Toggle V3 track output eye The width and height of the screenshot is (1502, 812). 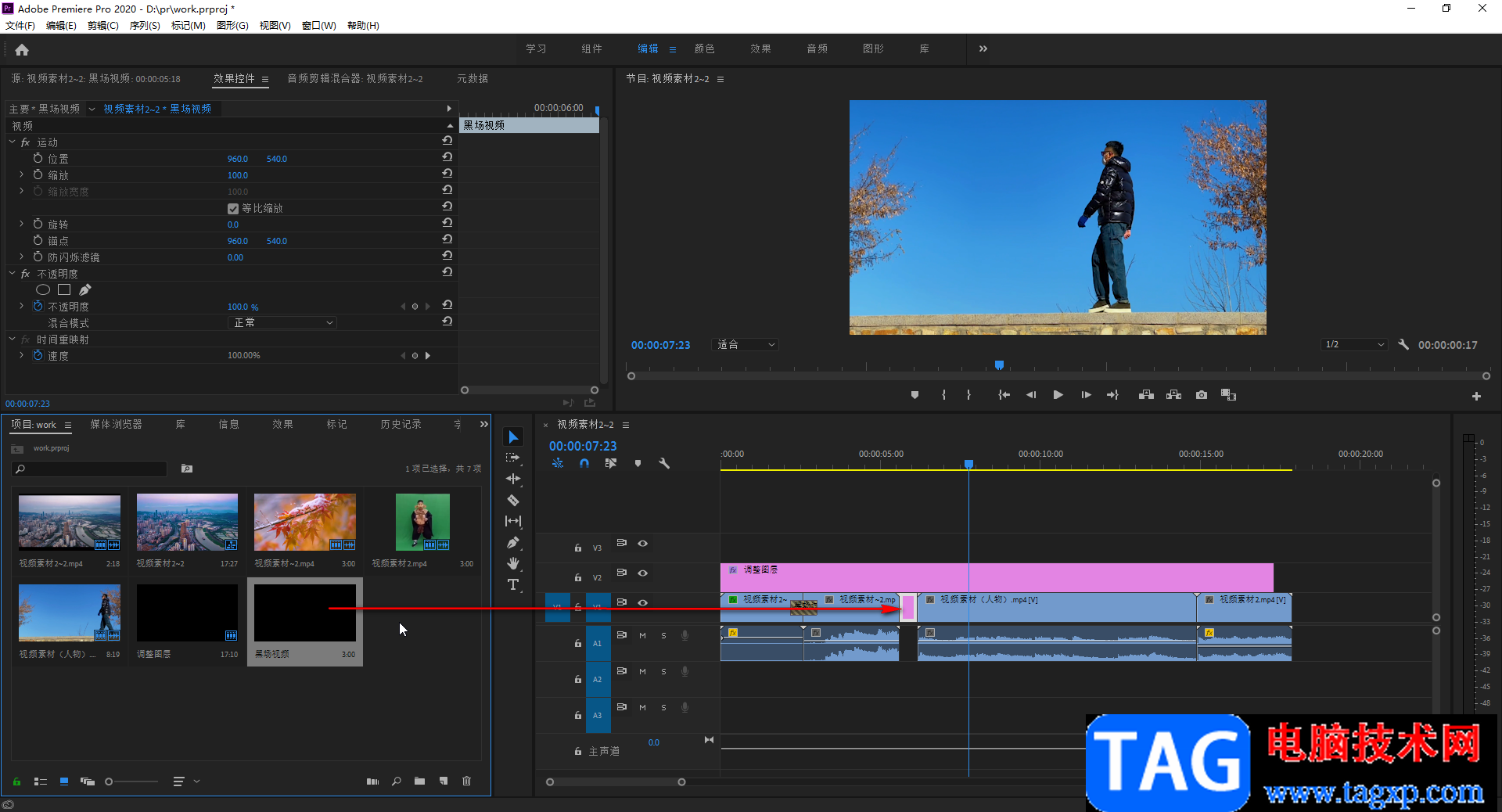[x=642, y=543]
